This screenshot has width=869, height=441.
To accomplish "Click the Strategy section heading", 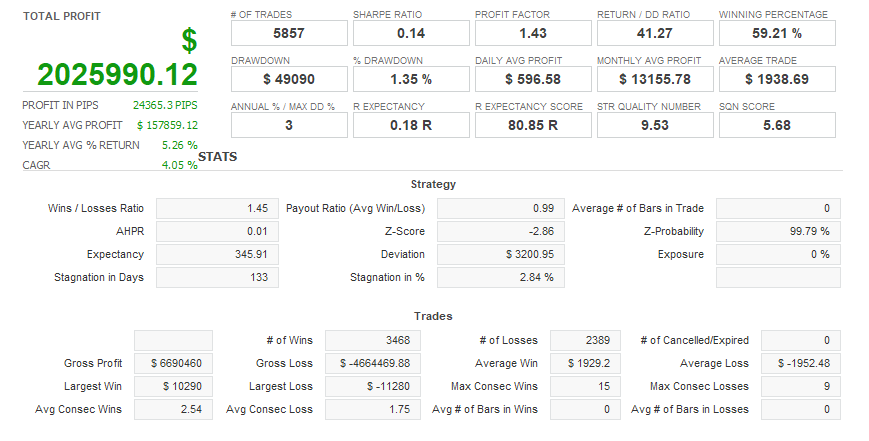I will (x=433, y=184).
